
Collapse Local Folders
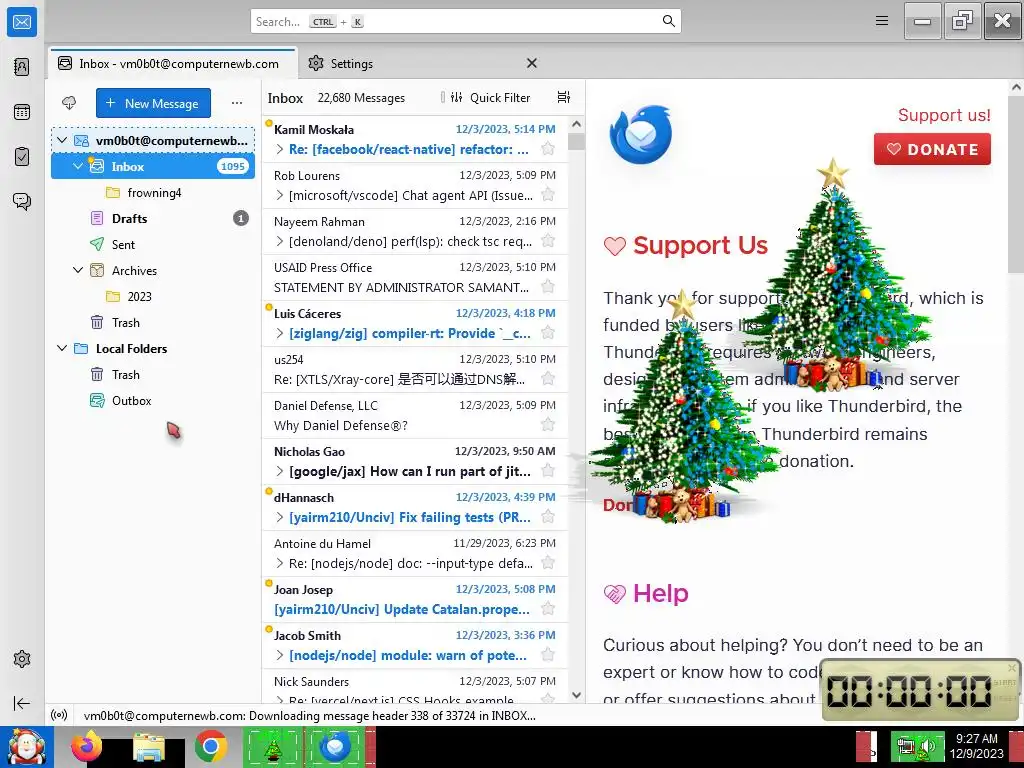pyautogui.click(x=62, y=348)
